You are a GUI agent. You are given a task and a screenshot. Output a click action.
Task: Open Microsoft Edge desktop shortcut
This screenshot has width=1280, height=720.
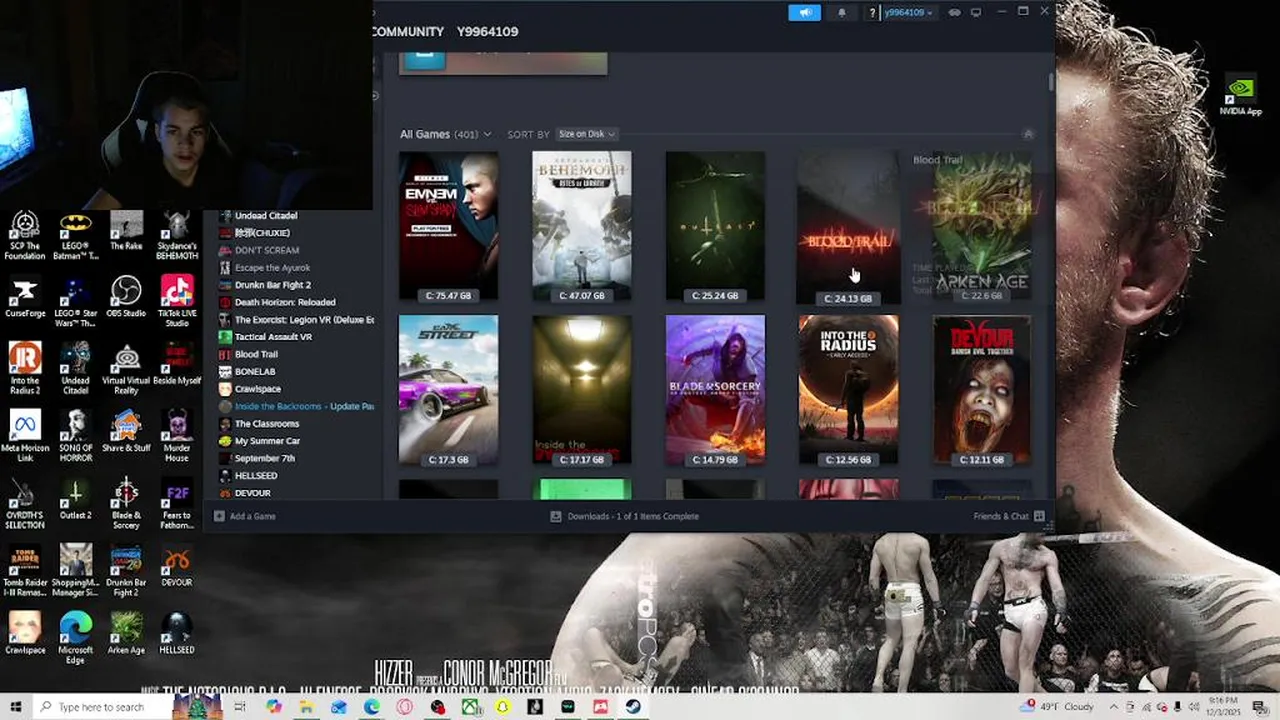click(76, 638)
